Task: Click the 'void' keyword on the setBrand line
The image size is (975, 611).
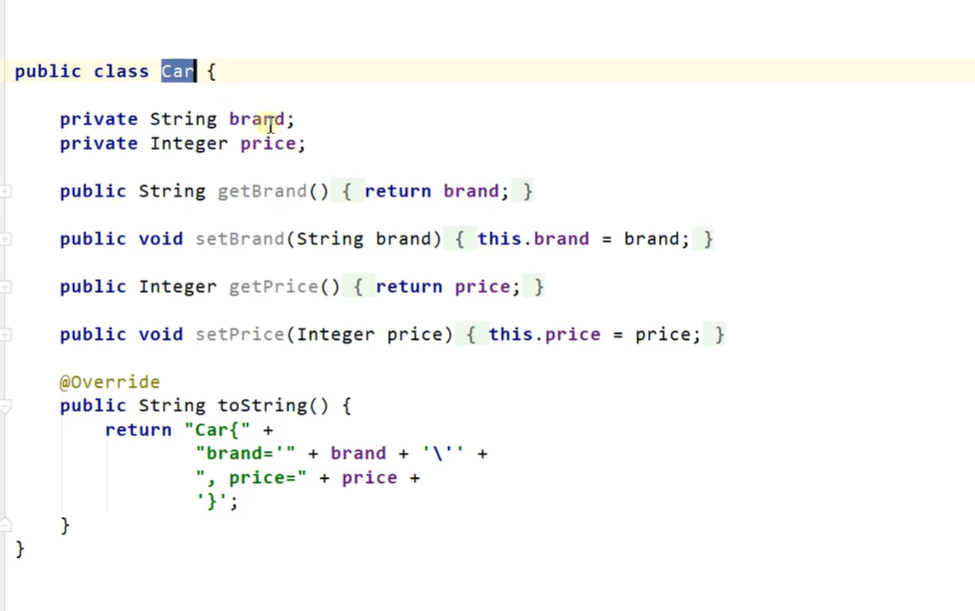Action: pyautogui.click(x=160, y=239)
